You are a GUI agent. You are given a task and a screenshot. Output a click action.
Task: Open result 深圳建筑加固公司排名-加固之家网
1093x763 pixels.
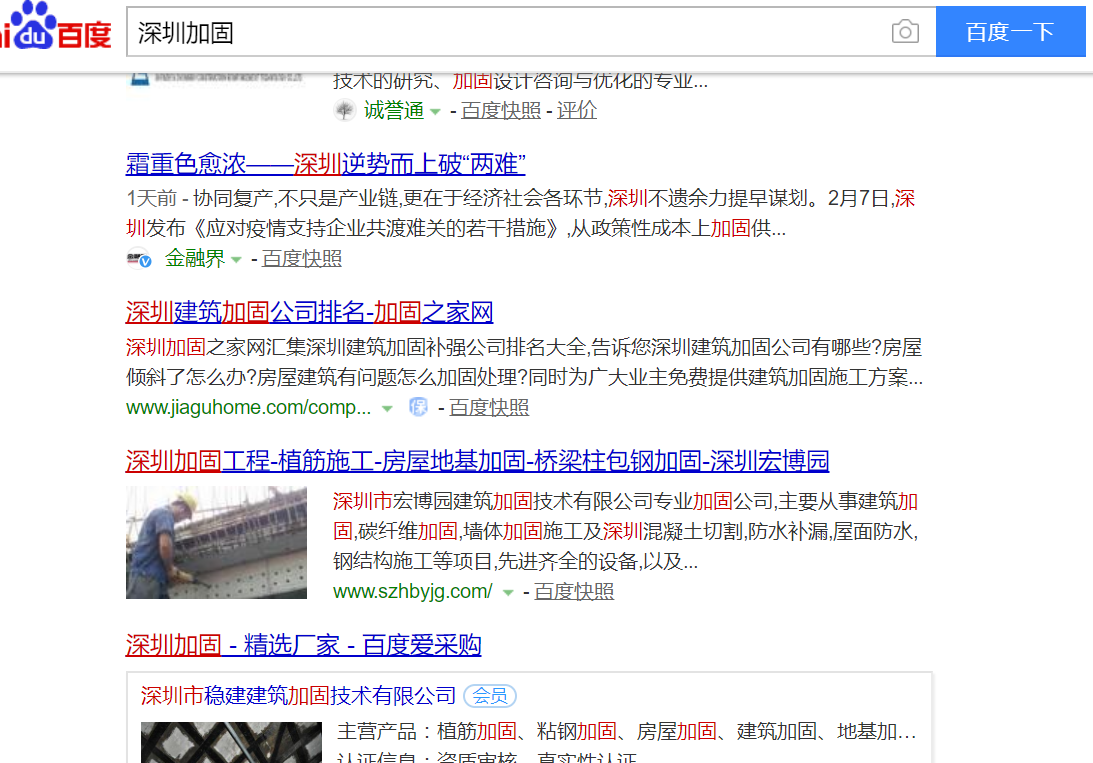[x=309, y=312]
